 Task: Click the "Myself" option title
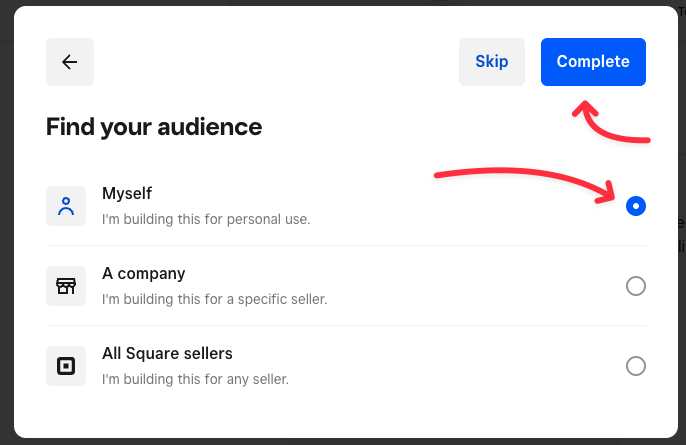click(127, 193)
